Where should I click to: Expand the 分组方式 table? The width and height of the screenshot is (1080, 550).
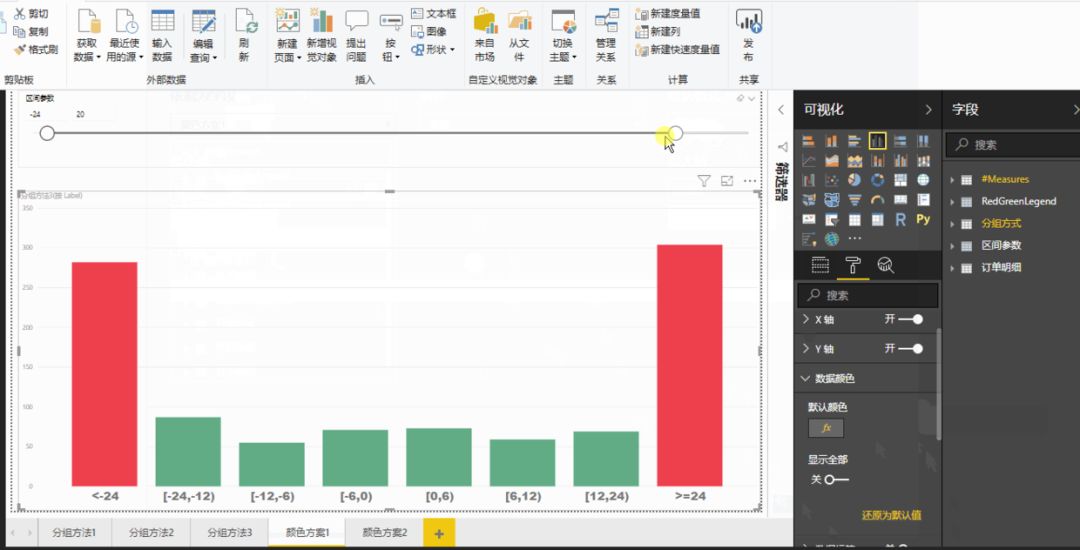point(953,224)
